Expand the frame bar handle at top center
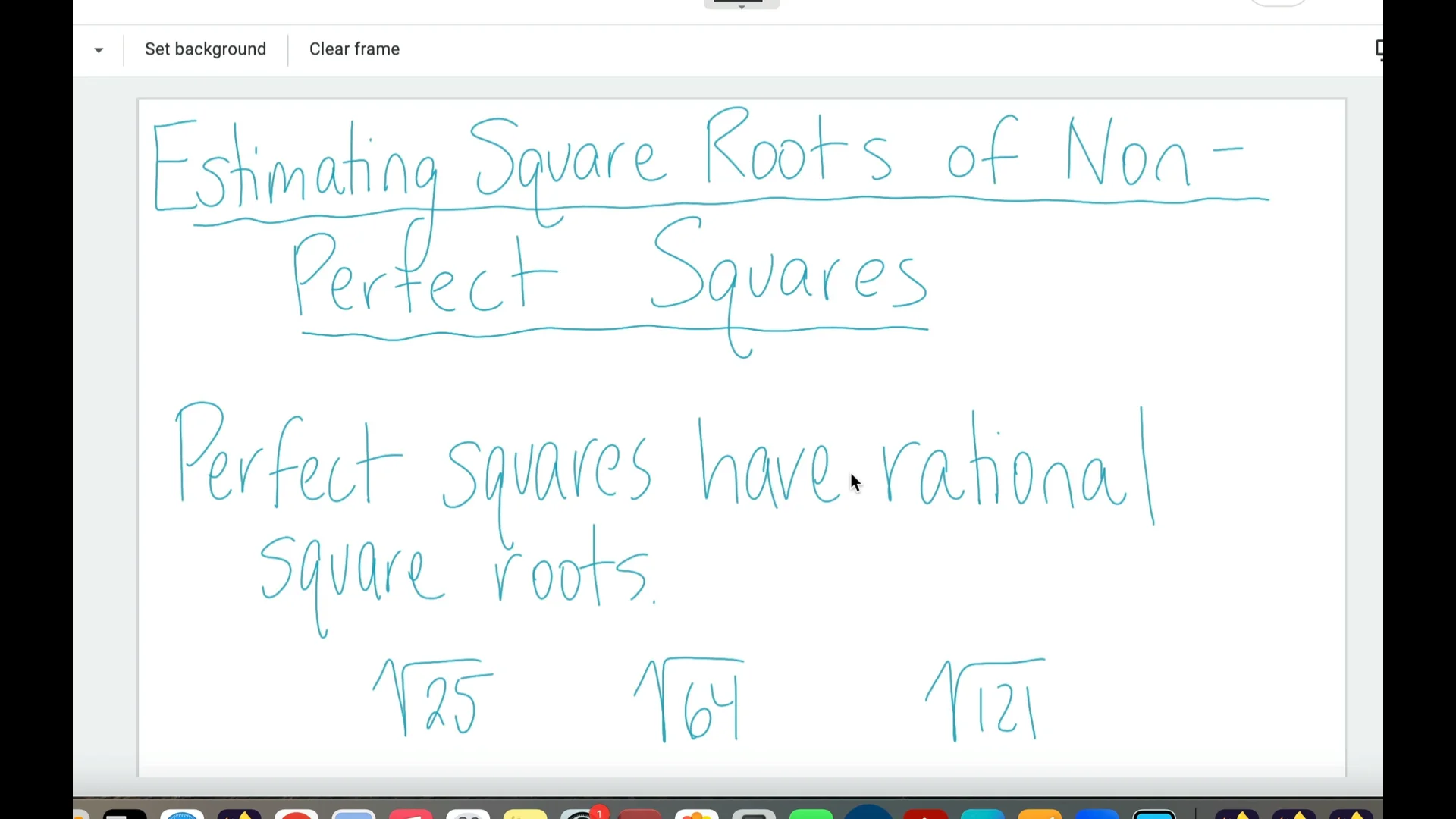Screen dimensions: 1456x819 [x=742, y=5]
